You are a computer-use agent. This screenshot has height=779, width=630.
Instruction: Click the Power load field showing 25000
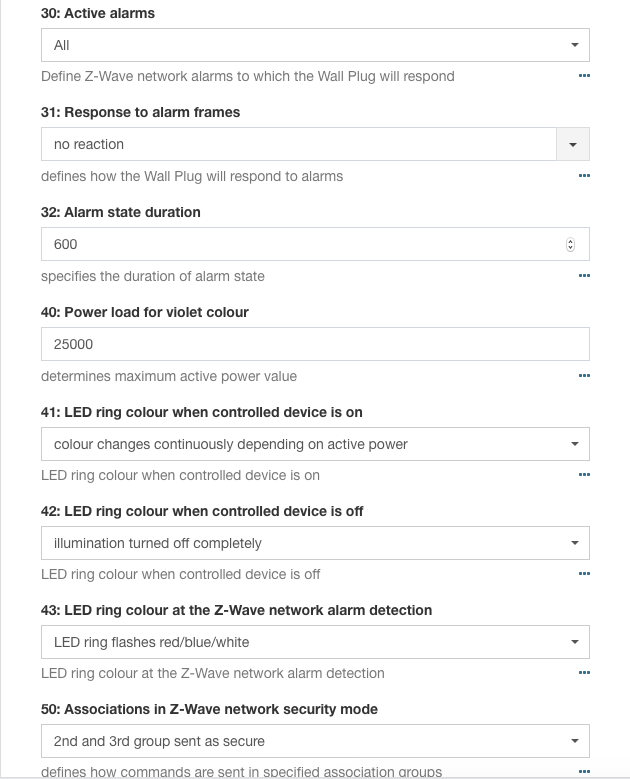click(x=315, y=344)
